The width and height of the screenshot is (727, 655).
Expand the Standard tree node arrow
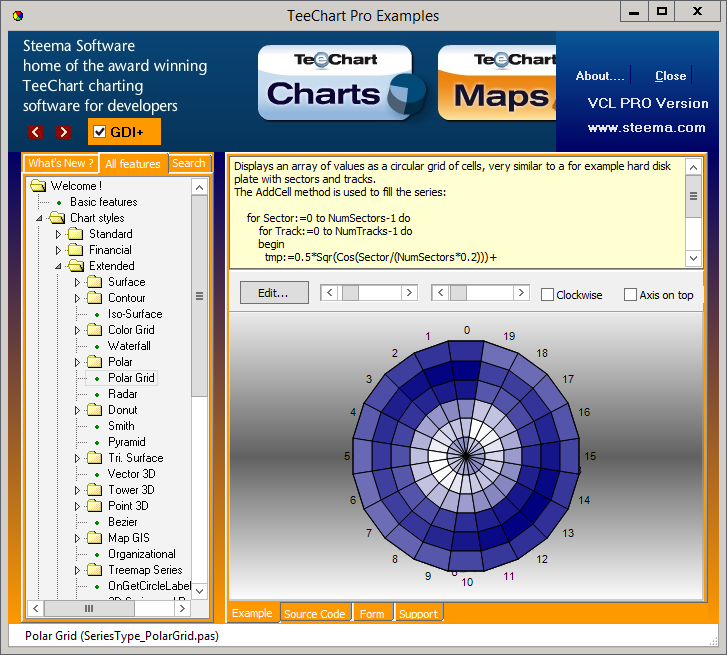click(58, 234)
